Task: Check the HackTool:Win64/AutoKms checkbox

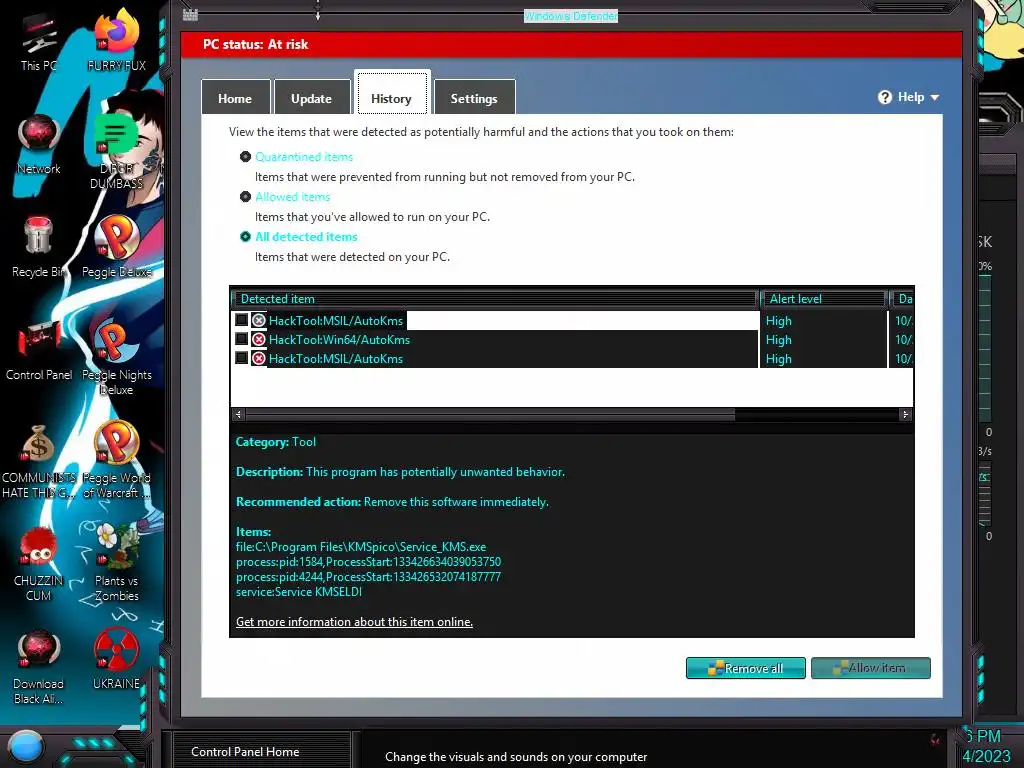Action: pyautogui.click(x=242, y=339)
